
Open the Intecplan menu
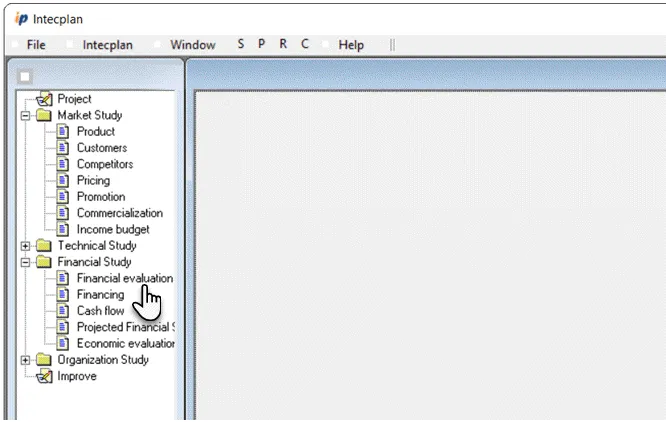click(x=107, y=45)
